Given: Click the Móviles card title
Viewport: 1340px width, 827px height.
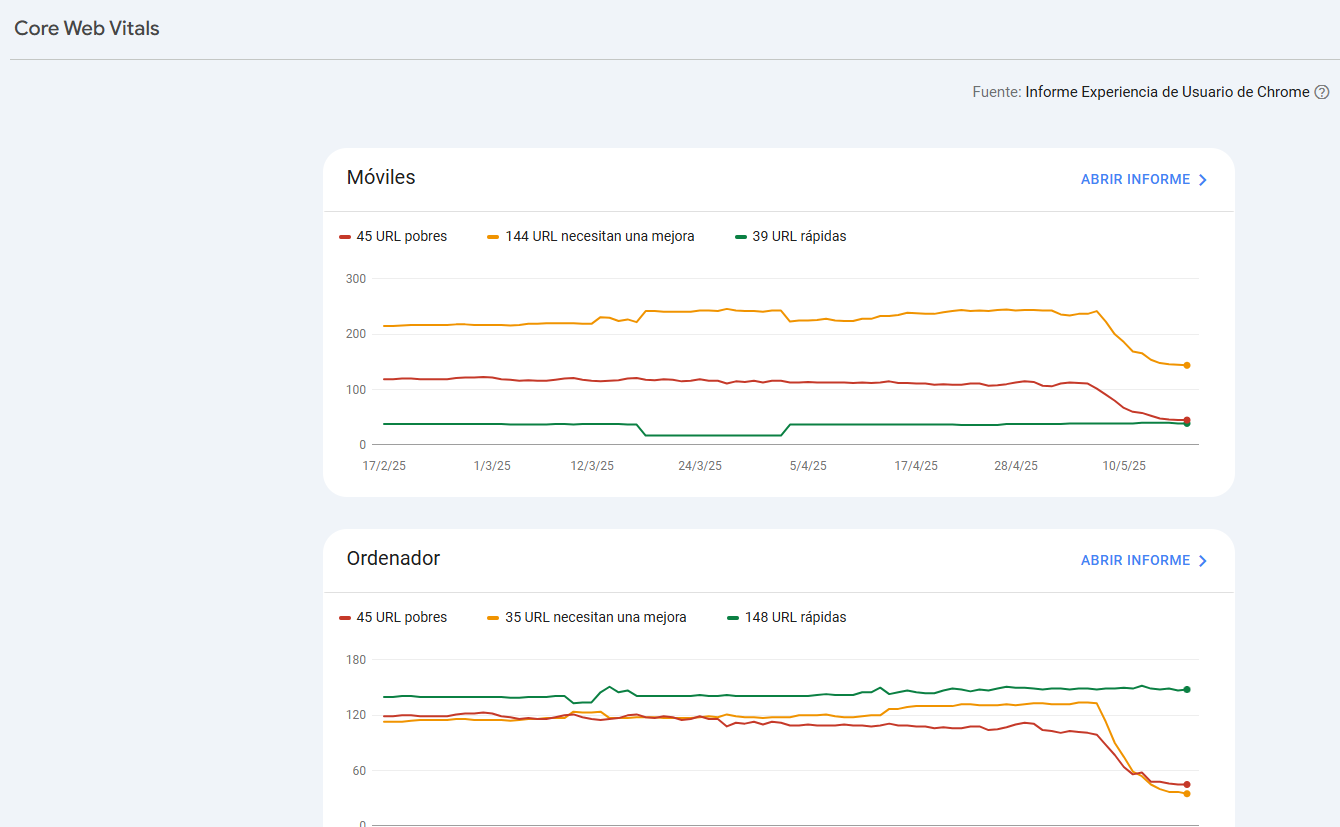Looking at the screenshot, I should pyautogui.click(x=381, y=178).
